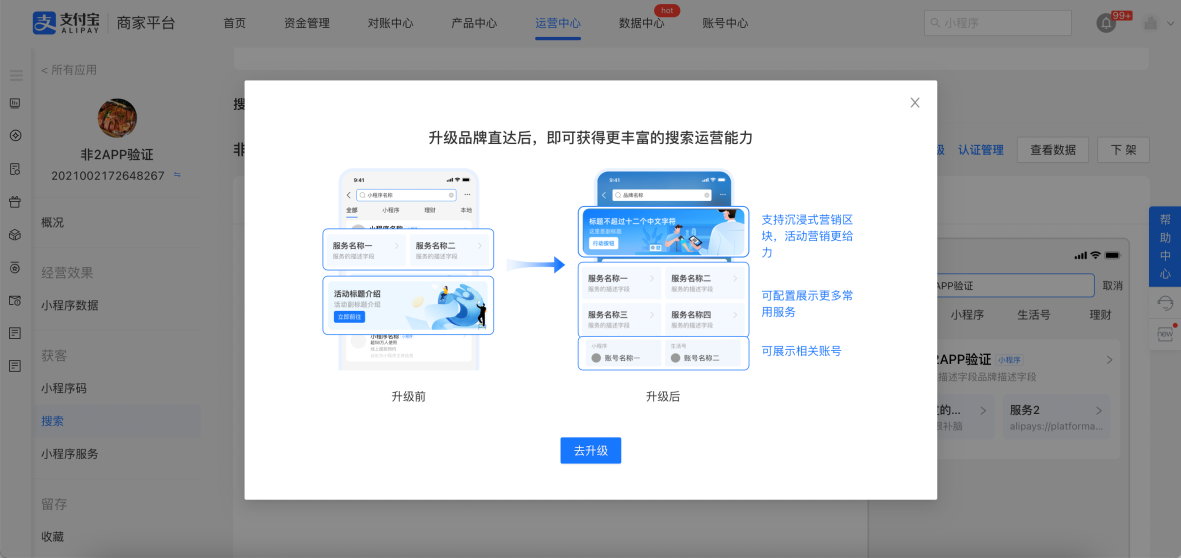Click the 升级后 phone mockup image

pyautogui.click(x=664, y=270)
